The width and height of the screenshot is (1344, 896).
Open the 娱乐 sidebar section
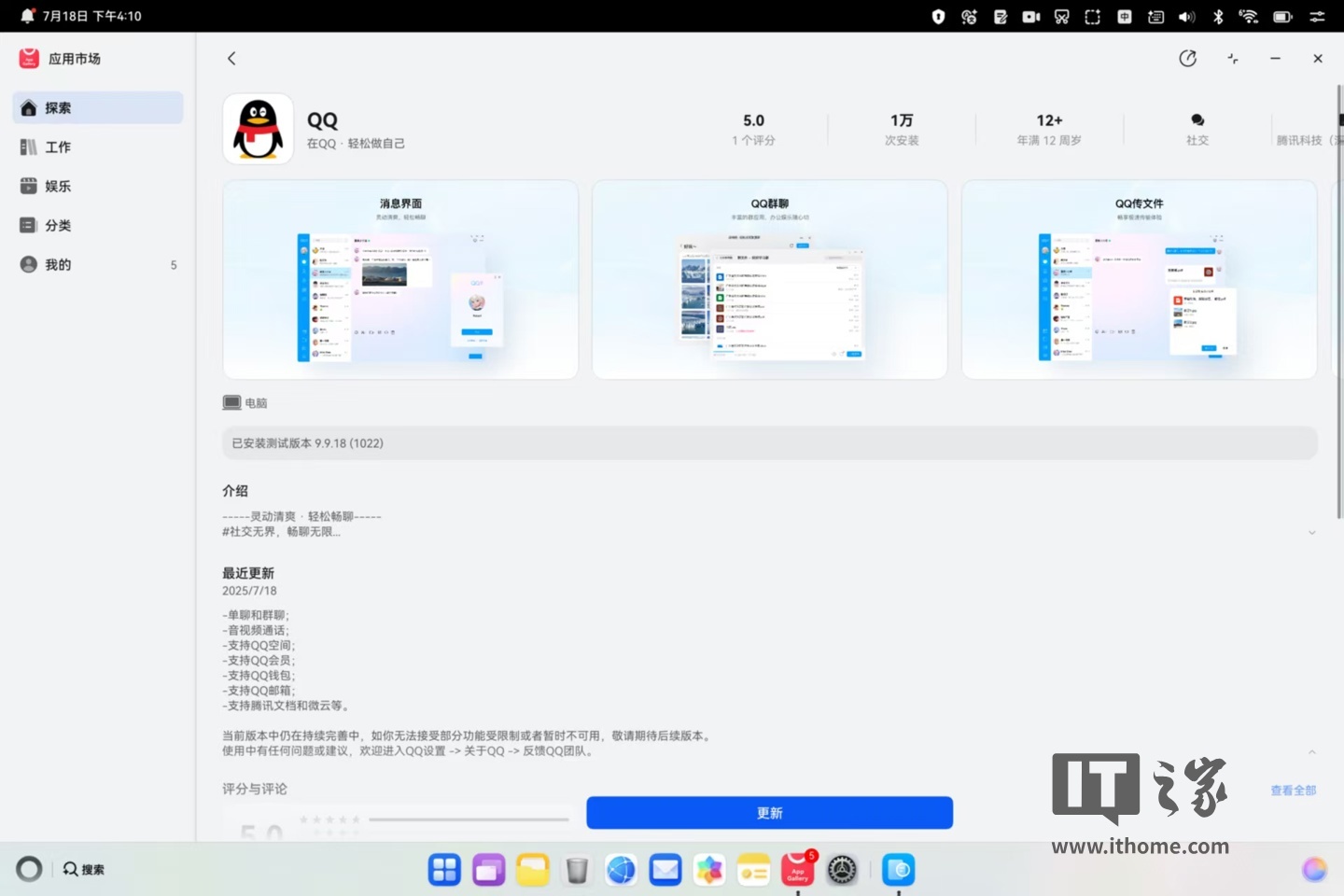point(58,186)
